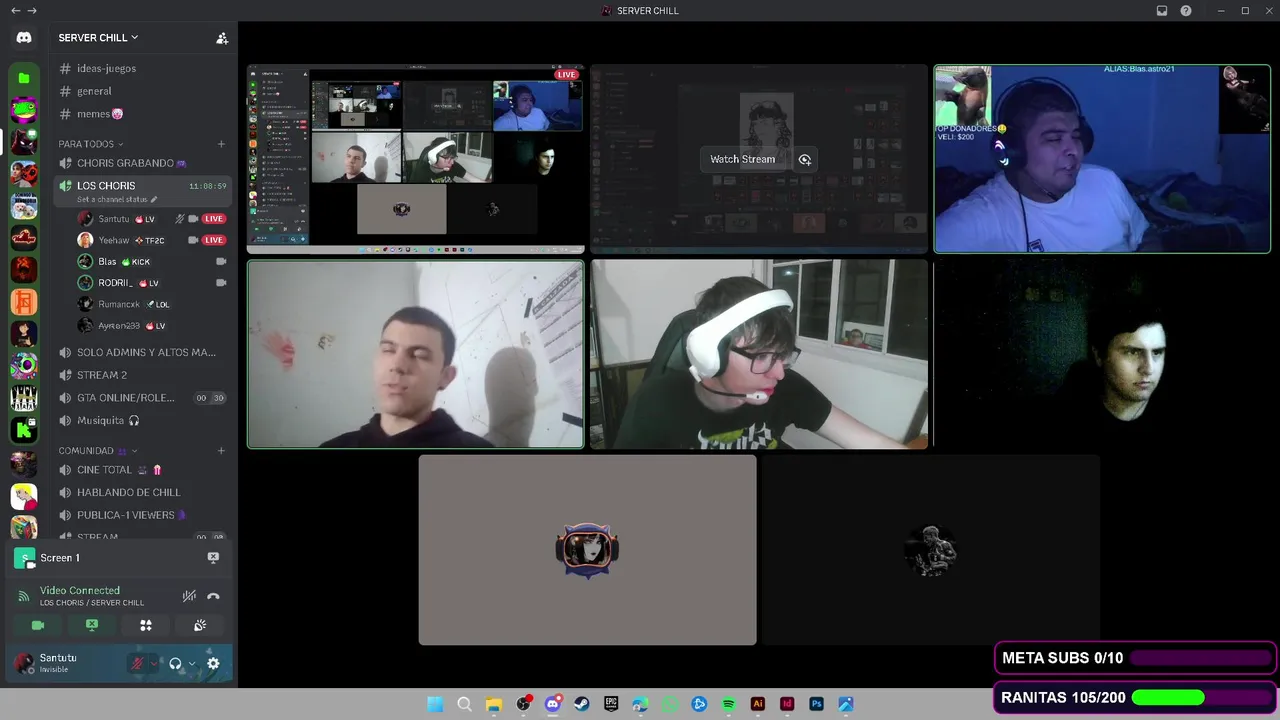
Task: Open Adobe InDesign from taskbar
Action: [x=787, y=704]
